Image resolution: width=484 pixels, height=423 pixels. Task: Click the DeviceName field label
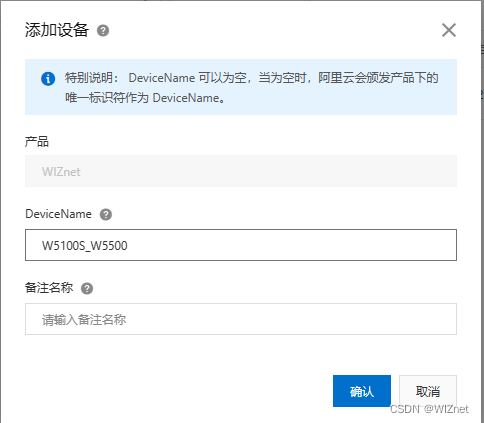tap(58, 214)
